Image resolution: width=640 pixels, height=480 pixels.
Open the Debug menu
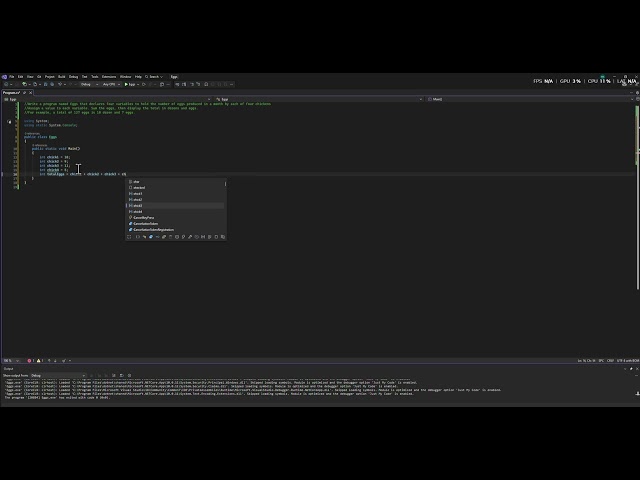click(x=73, y=77)
